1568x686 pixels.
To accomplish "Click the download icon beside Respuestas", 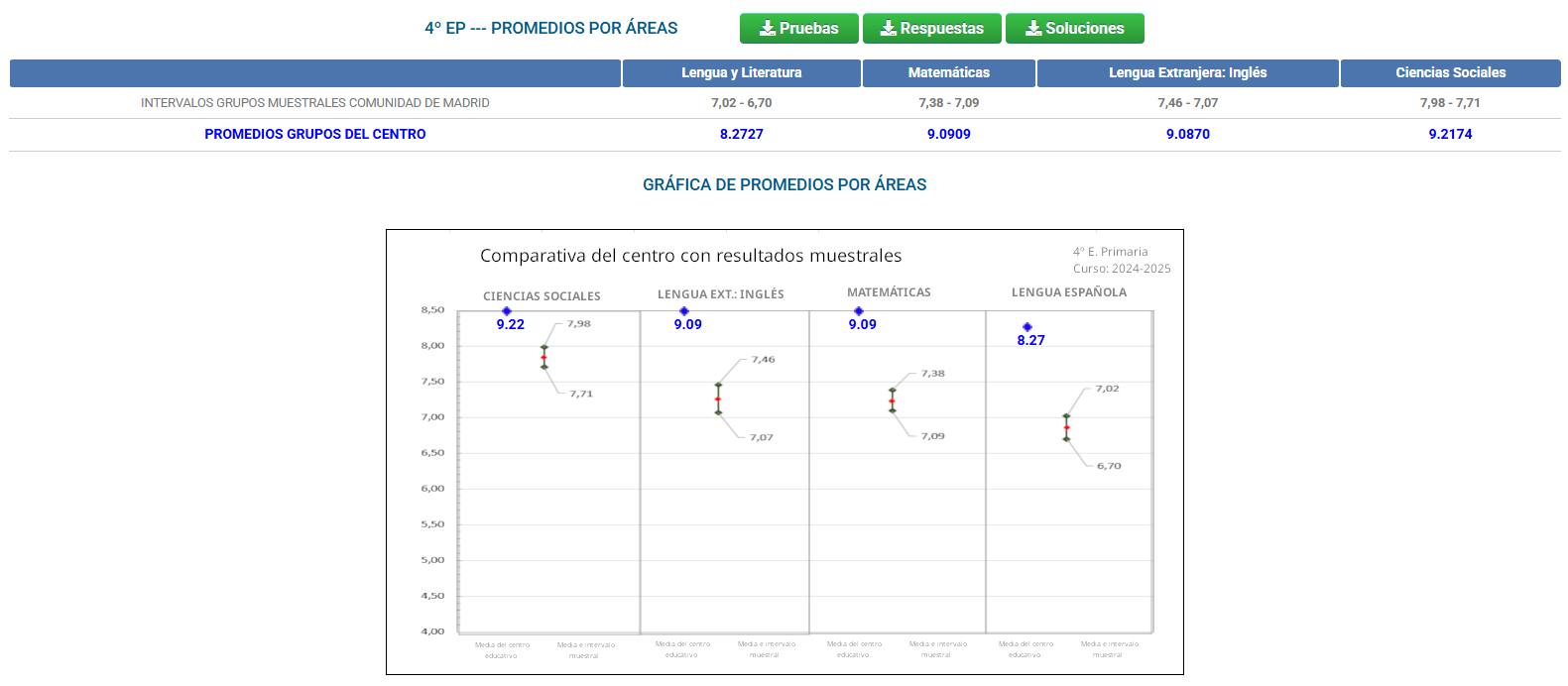I will click(888, 29).
